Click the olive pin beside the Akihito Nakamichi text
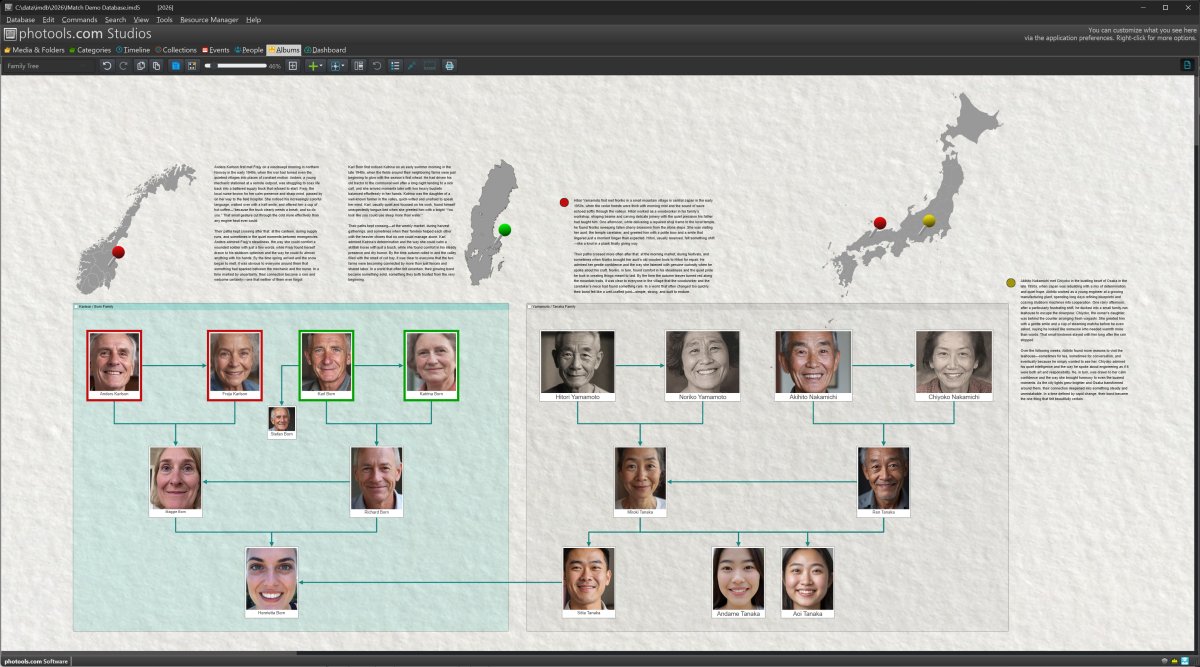Viewport: 1200px width, 667px height. [x=1010, y=284]
